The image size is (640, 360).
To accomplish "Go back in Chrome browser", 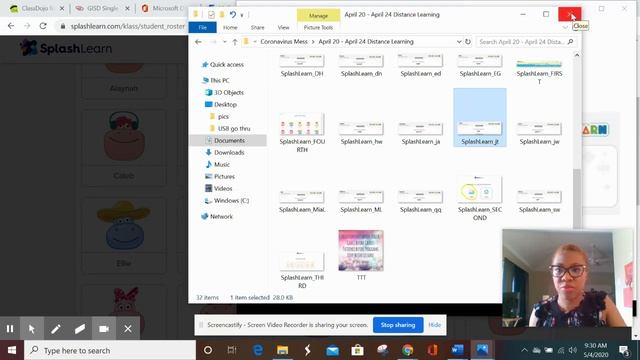I will click(x=11, y=26).
